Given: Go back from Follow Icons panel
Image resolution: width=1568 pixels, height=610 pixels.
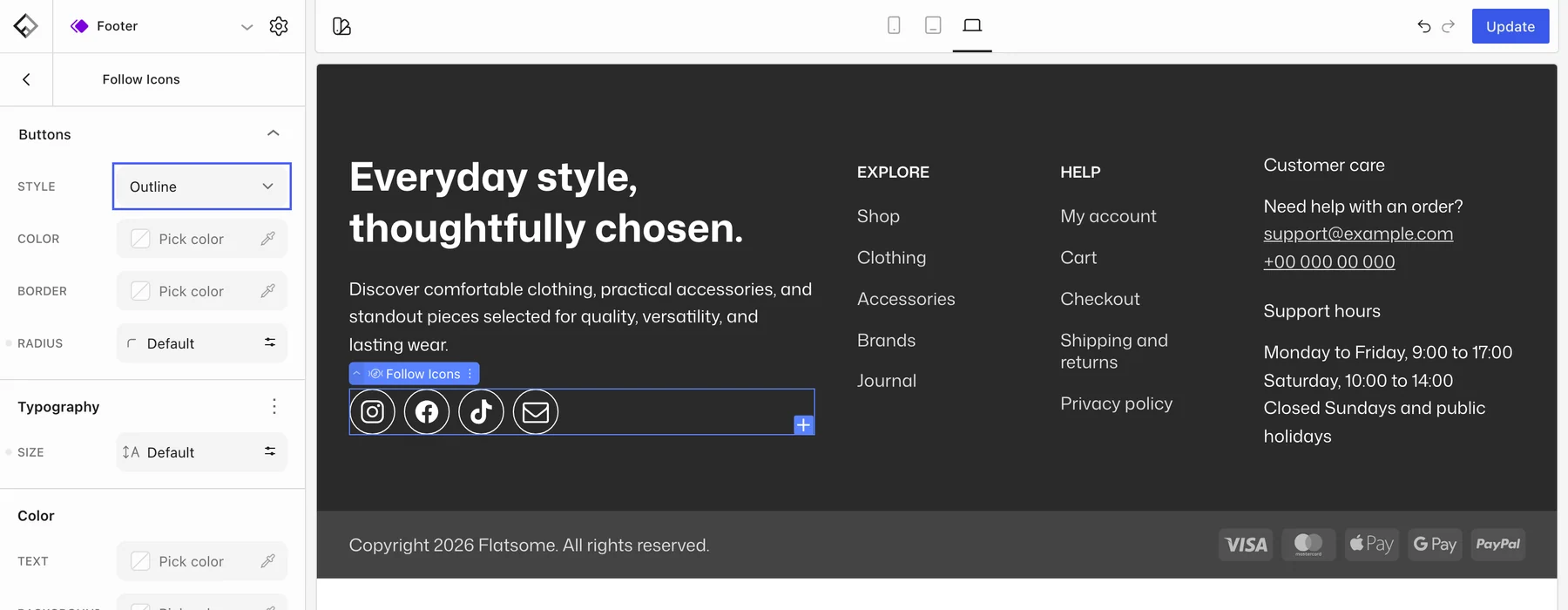Looking at the screenshot, I should pyautogui.click(x=26, y=79).
